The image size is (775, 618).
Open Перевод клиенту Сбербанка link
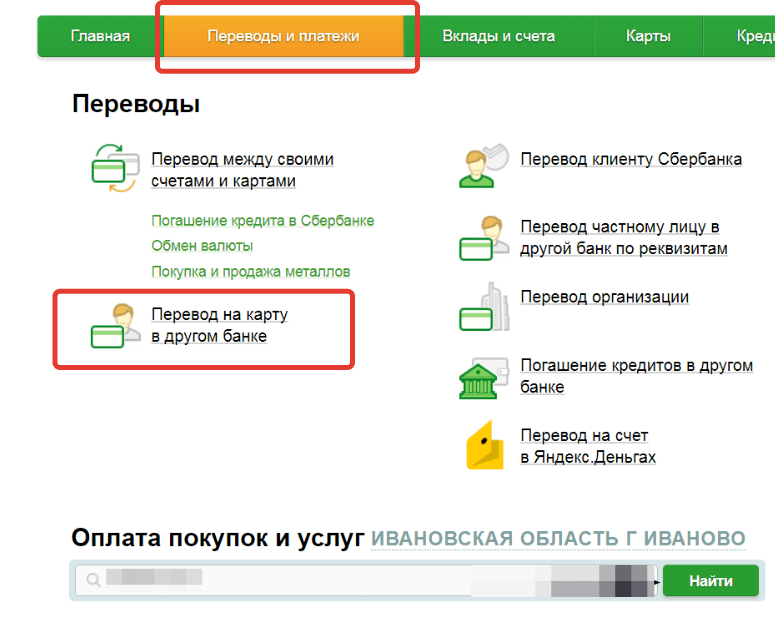(631, 159)
